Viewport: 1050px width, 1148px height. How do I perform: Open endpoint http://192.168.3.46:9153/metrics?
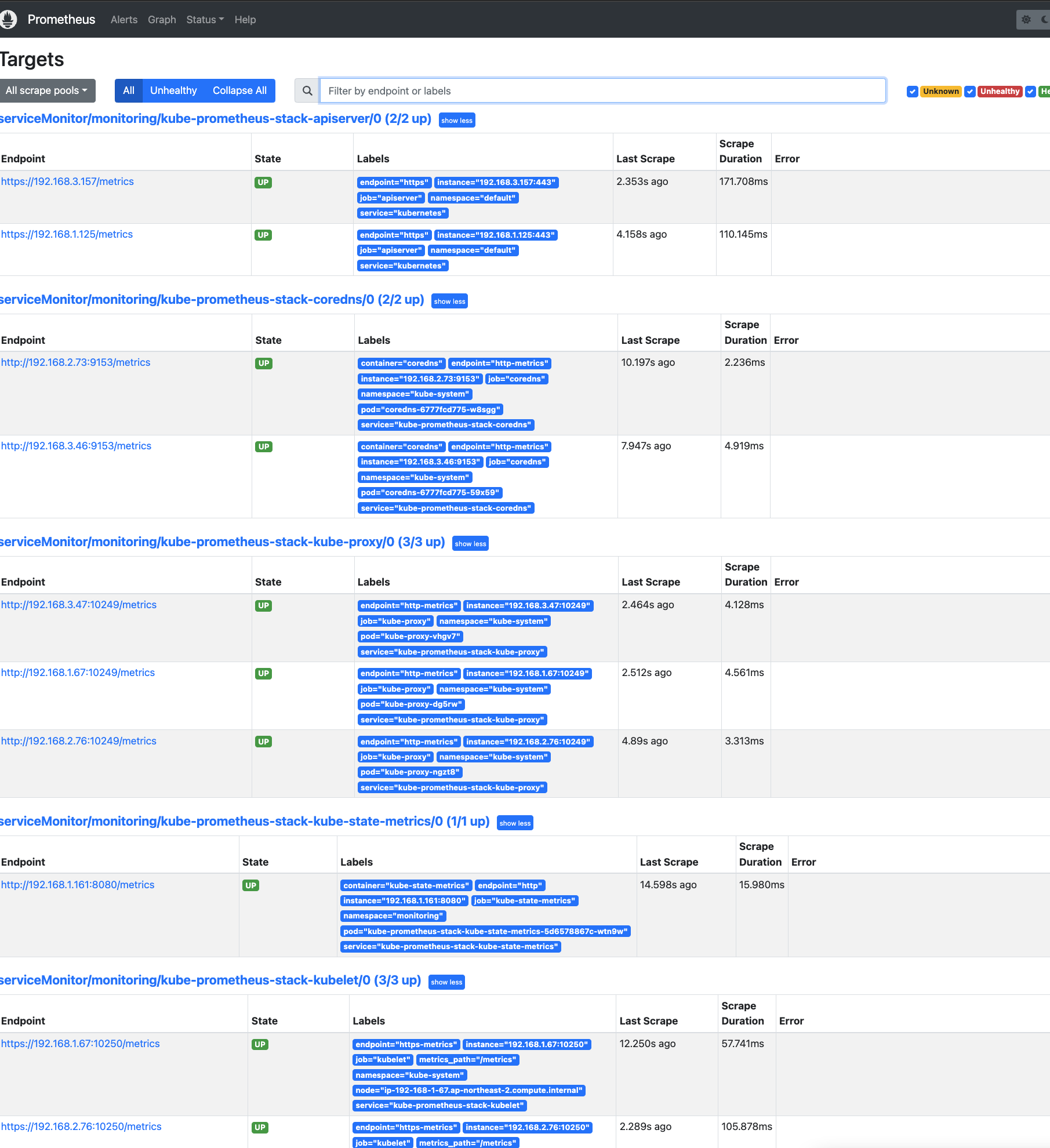coord(76,446)
